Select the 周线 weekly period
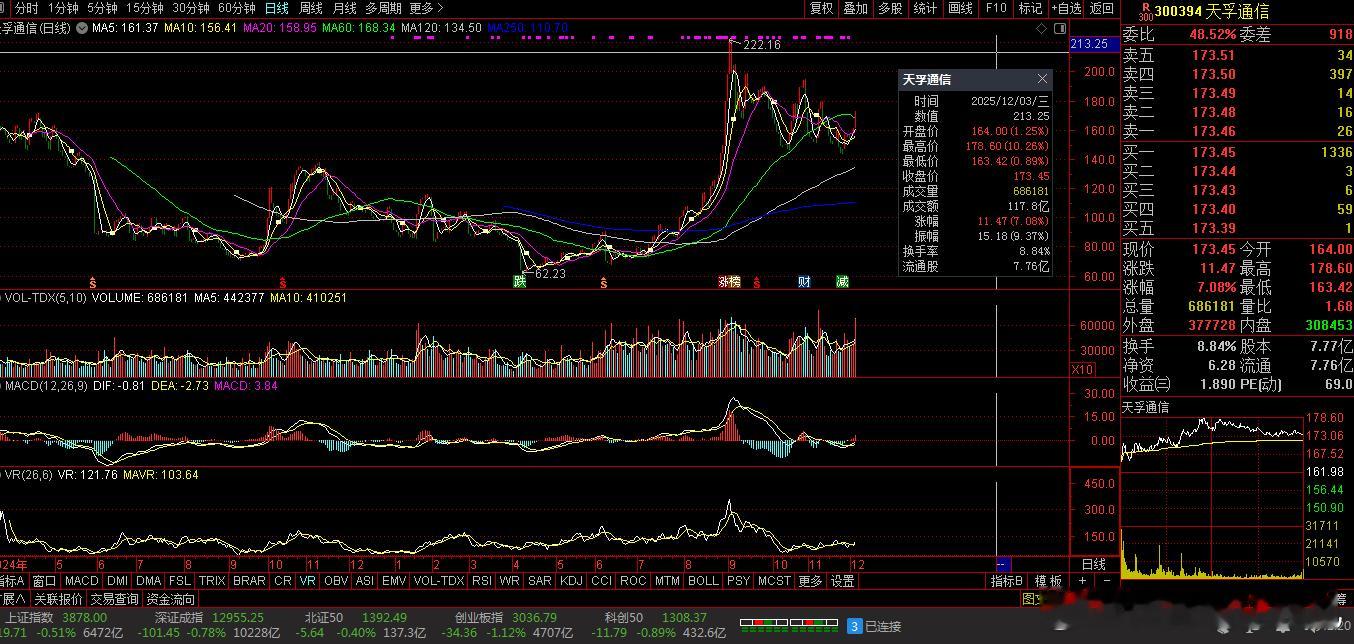Viewport: 1354px width, 644px height. (311, 8)
